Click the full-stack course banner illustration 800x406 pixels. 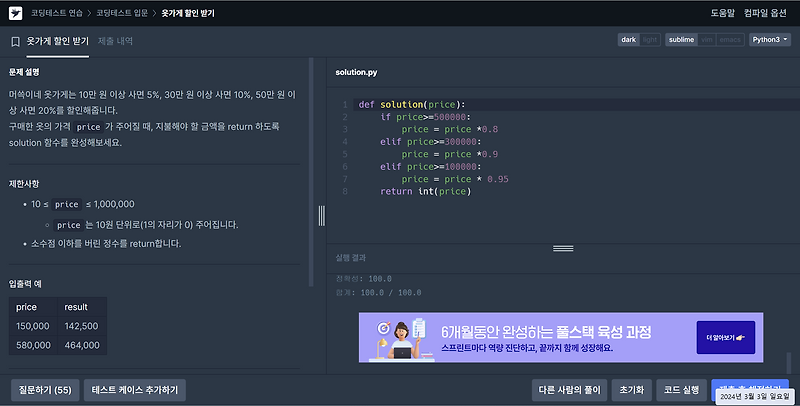[x=401, y=339]
